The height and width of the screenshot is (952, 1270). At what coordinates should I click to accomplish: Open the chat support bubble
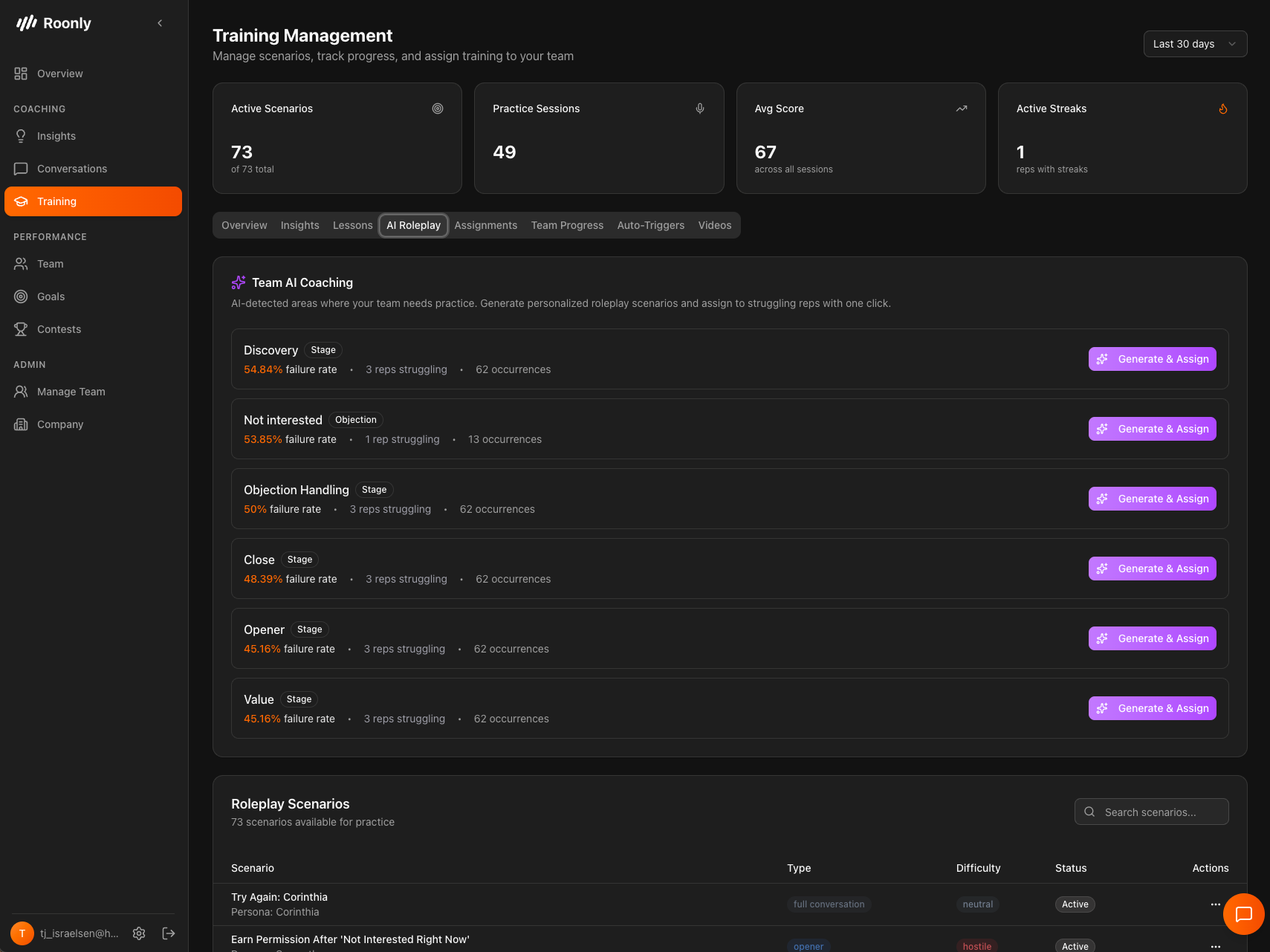1243,914
